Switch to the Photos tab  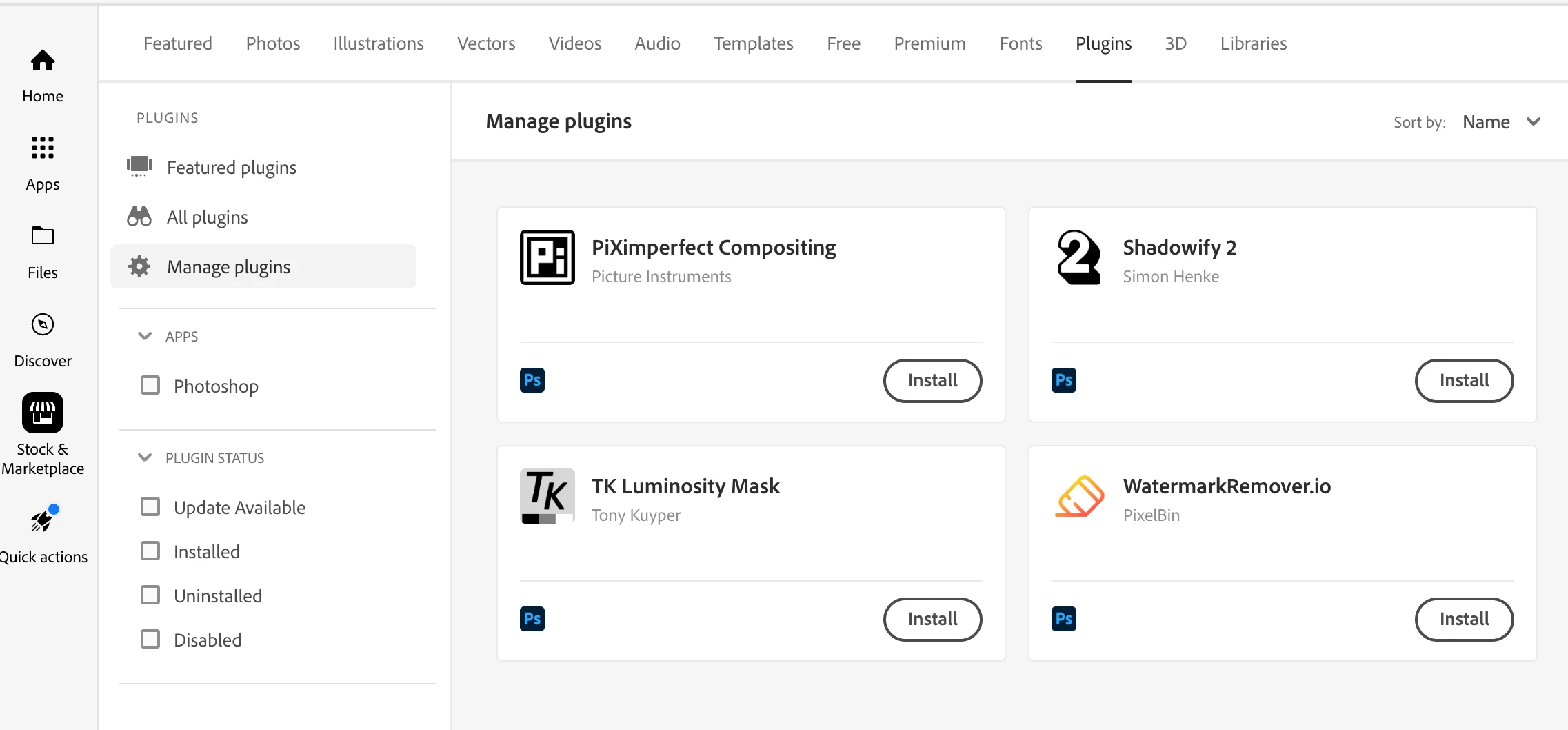click(x=273, y=43)
